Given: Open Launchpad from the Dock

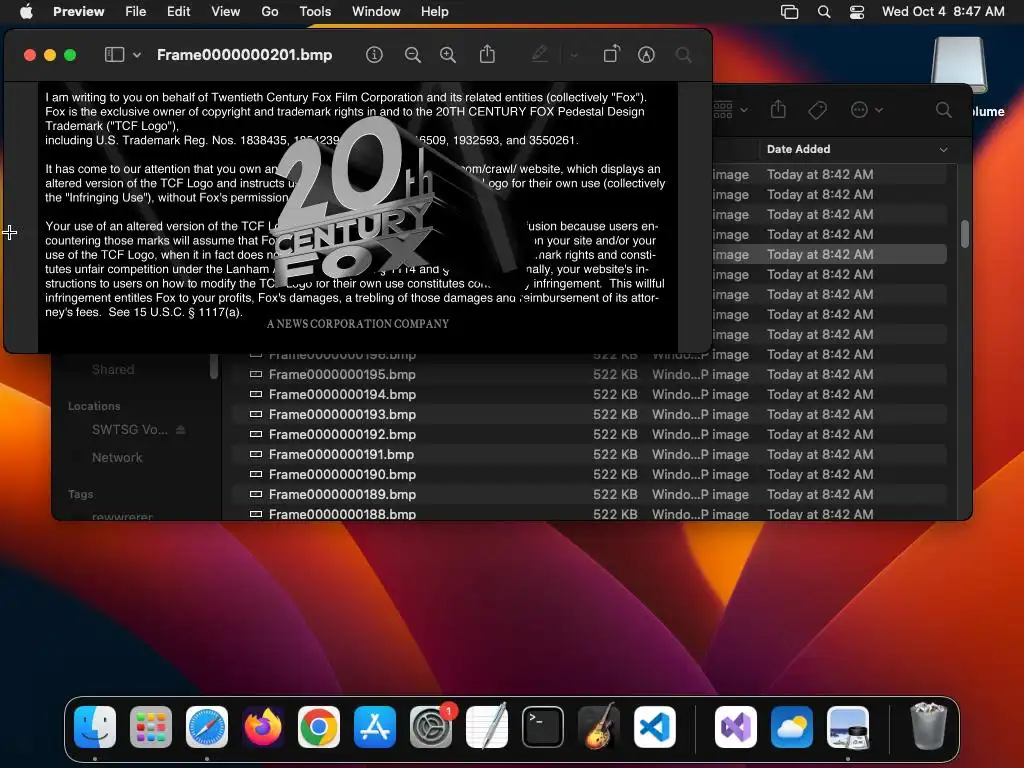Looking at the screenshot, I should [151, 727].
